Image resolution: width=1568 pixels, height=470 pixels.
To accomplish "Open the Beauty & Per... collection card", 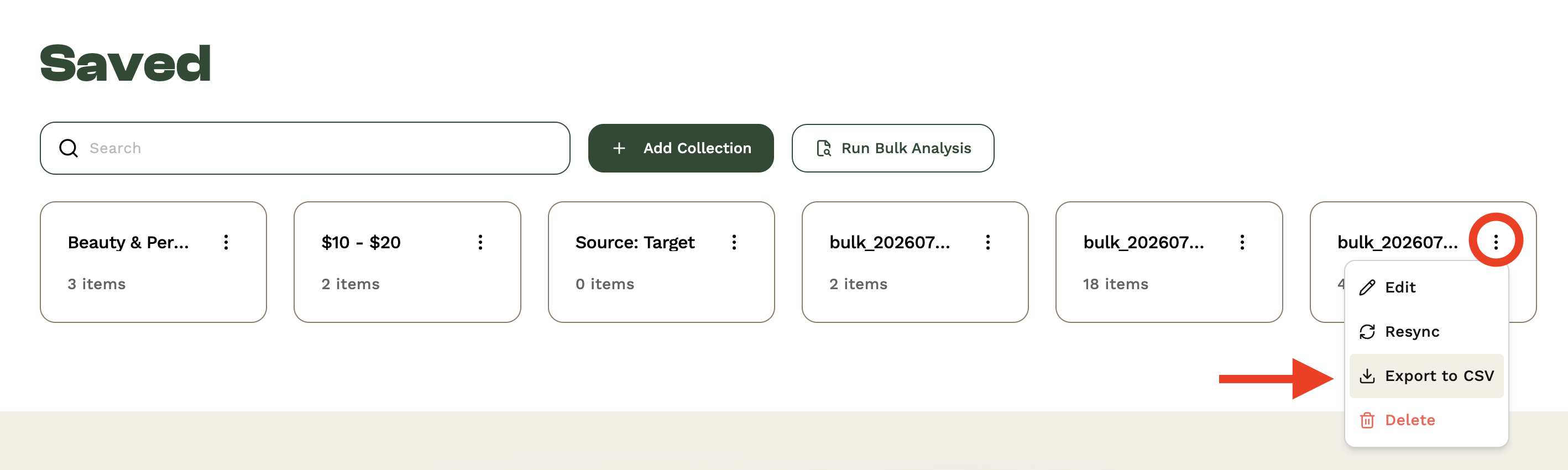I will pos(153,262).
